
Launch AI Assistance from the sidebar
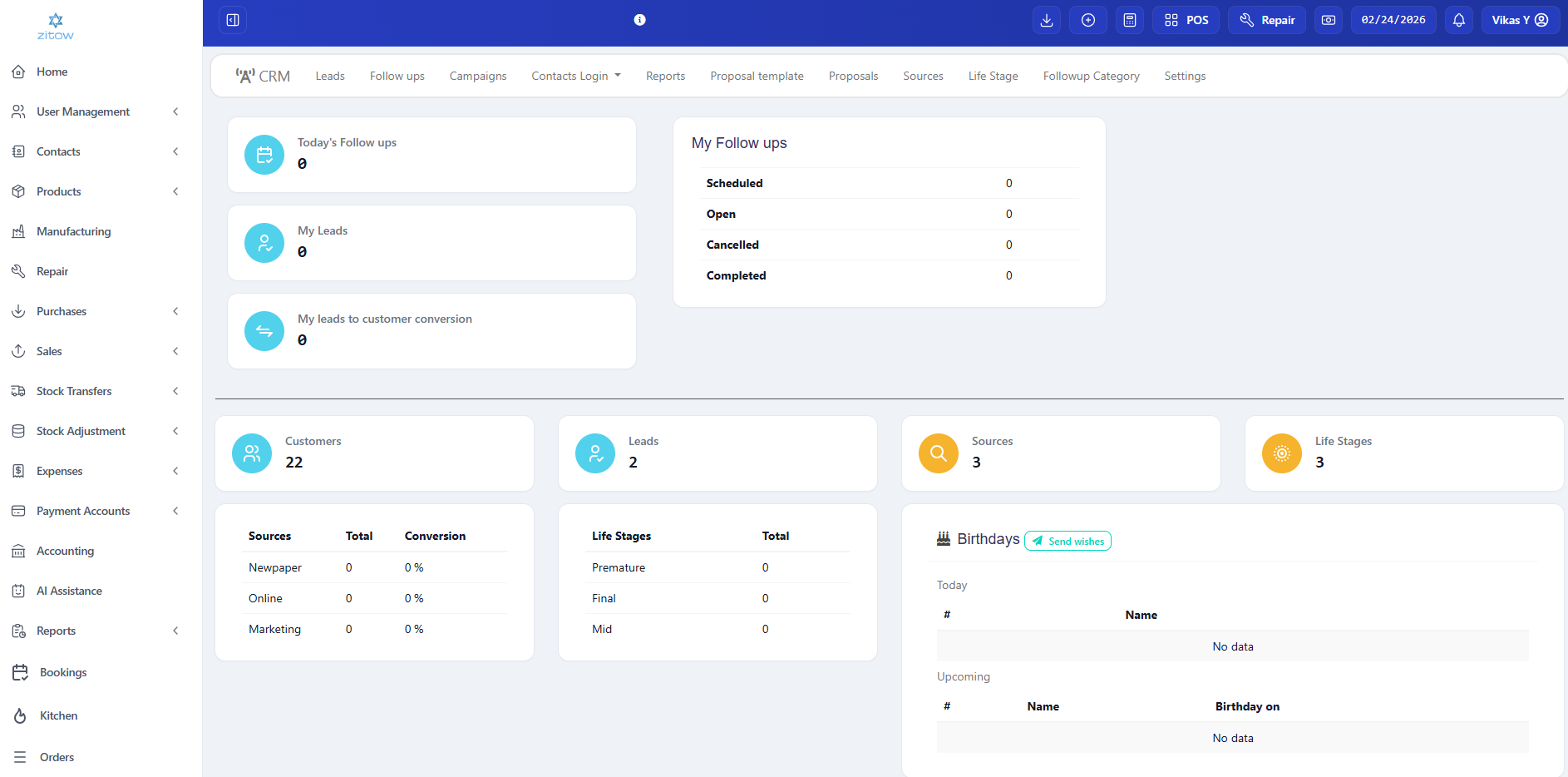click(x=69, y=591)
